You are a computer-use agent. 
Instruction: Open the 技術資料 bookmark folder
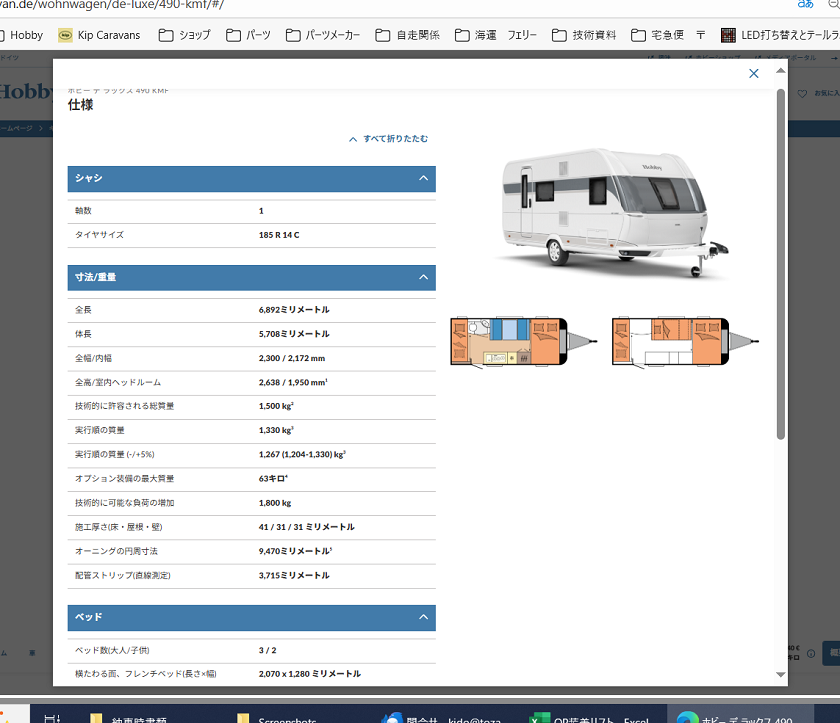tap(584, 35)
